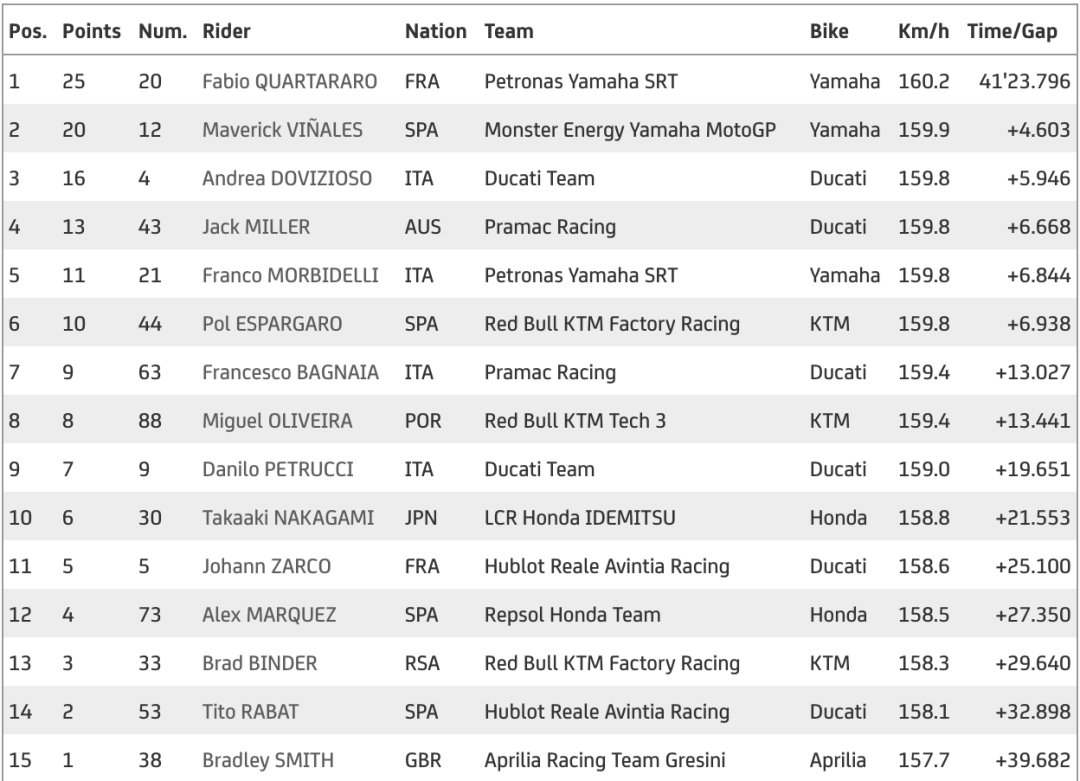
Task: Click the Pos. column header
Action: coord(26,32)
